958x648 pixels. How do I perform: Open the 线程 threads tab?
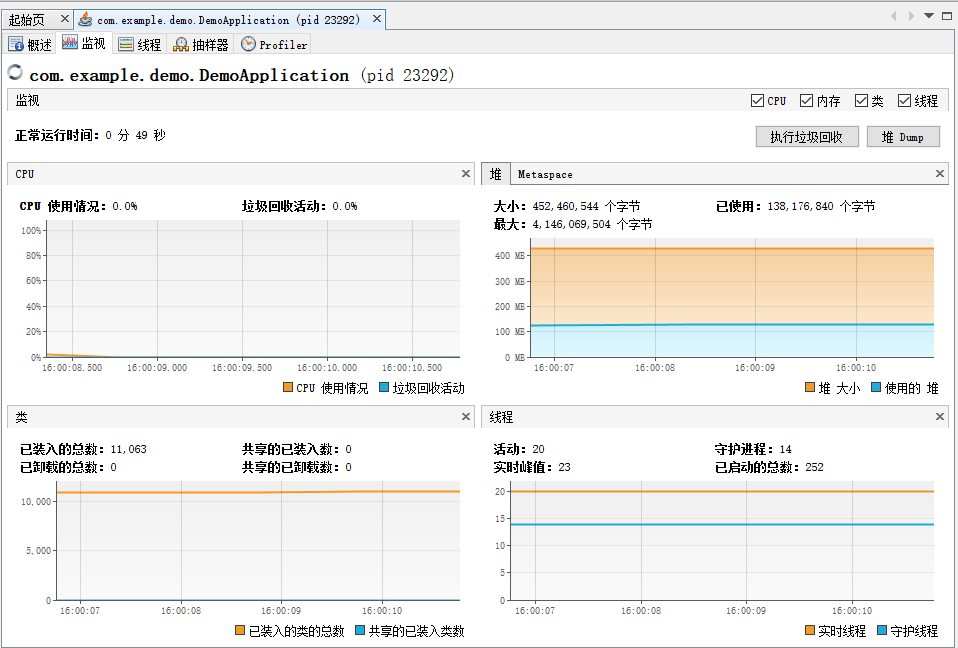click(x=139, y=45)
